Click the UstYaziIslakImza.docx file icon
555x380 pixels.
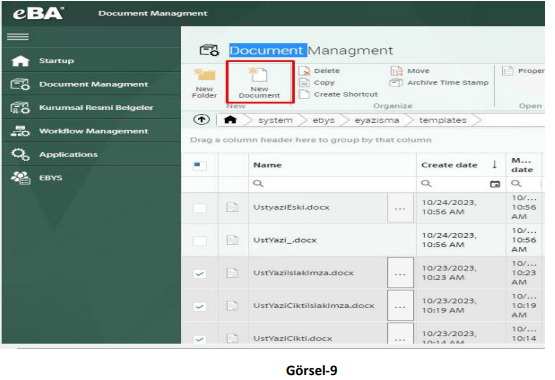point(232,273)
